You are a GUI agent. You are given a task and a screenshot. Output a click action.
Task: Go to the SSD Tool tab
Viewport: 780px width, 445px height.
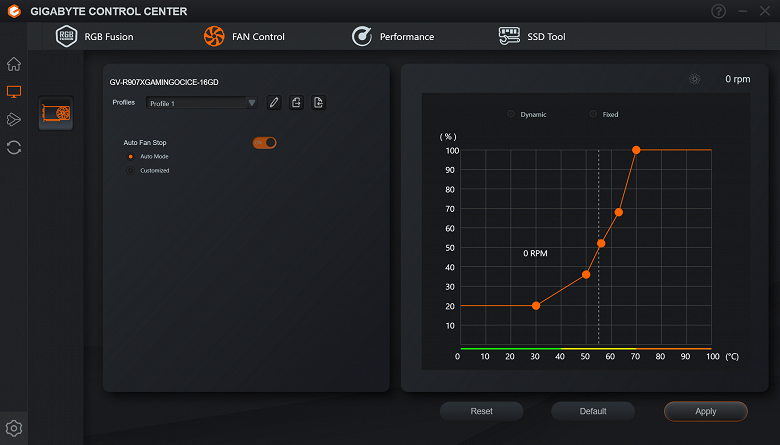[532, 37]
